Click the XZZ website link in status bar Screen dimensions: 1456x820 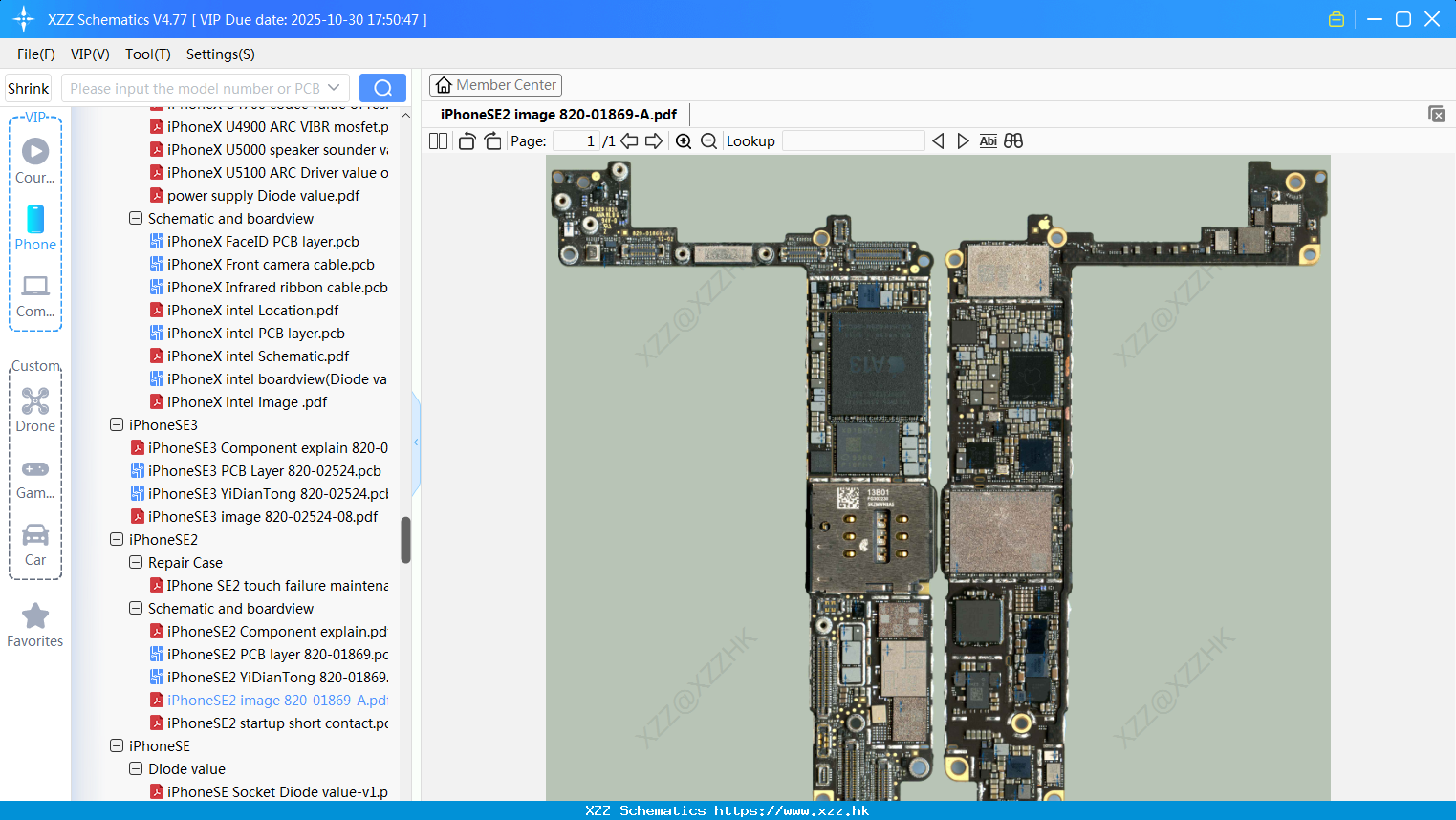(792, 810)
